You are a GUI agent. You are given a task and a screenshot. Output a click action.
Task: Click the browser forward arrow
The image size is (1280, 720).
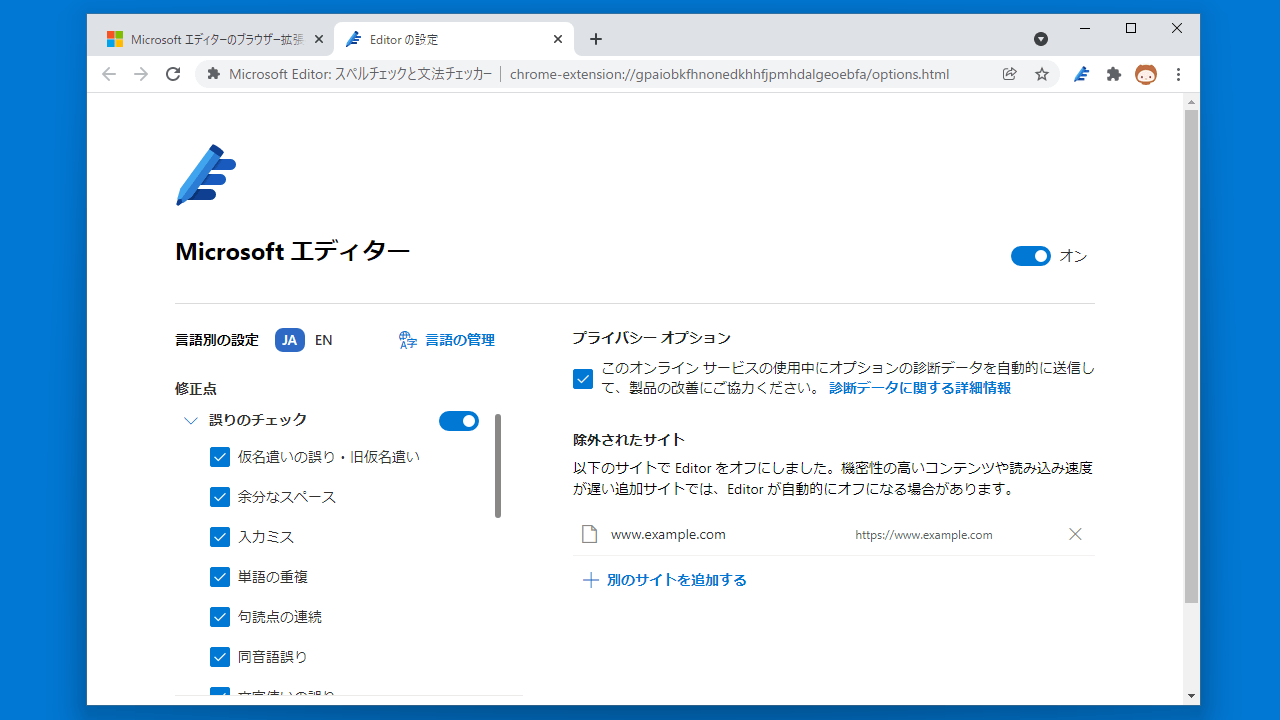click(x=141, y=74)
